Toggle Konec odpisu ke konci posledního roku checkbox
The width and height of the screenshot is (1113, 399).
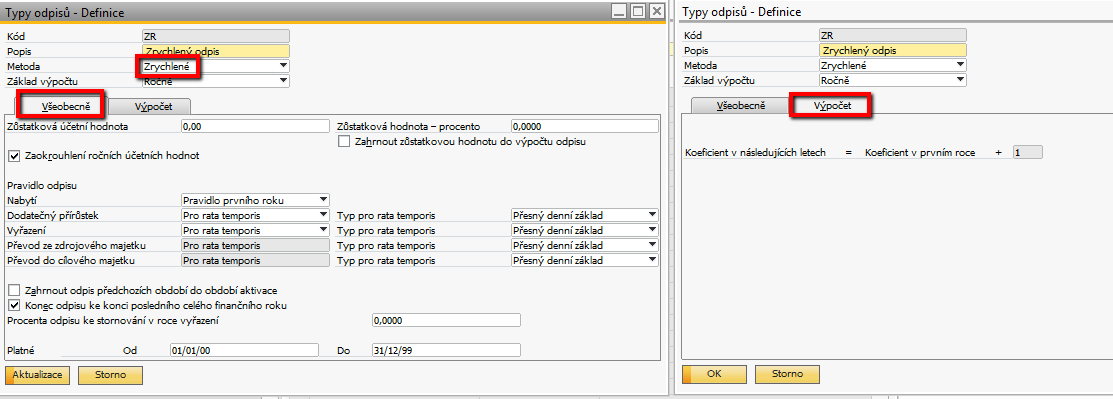coord(13,305)
